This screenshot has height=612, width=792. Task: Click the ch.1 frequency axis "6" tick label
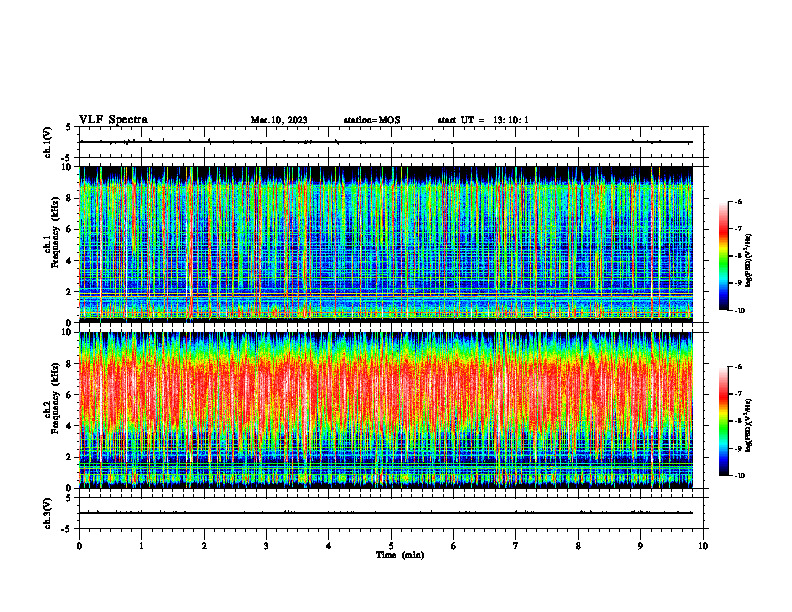tap(70, 230)
